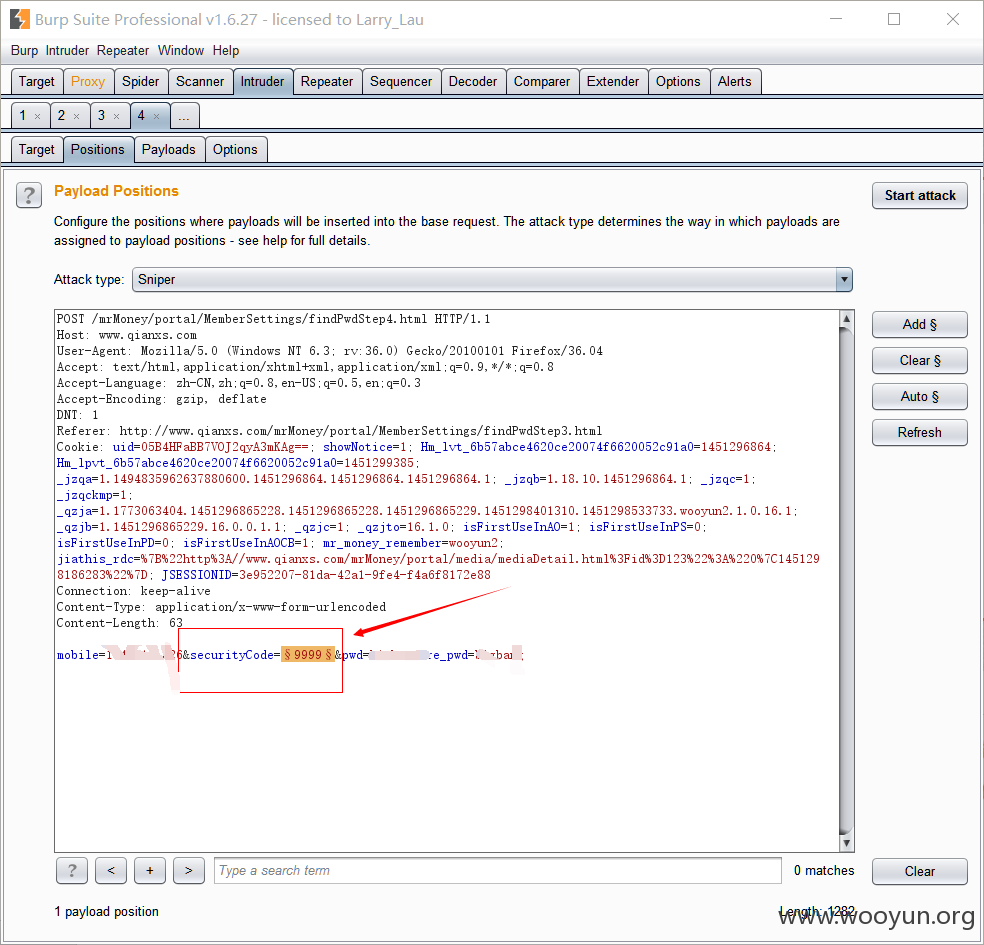Switch to the Alerts tab
Image resolution: width=984 pixels, height=945 pixels.
click(734, 82)
